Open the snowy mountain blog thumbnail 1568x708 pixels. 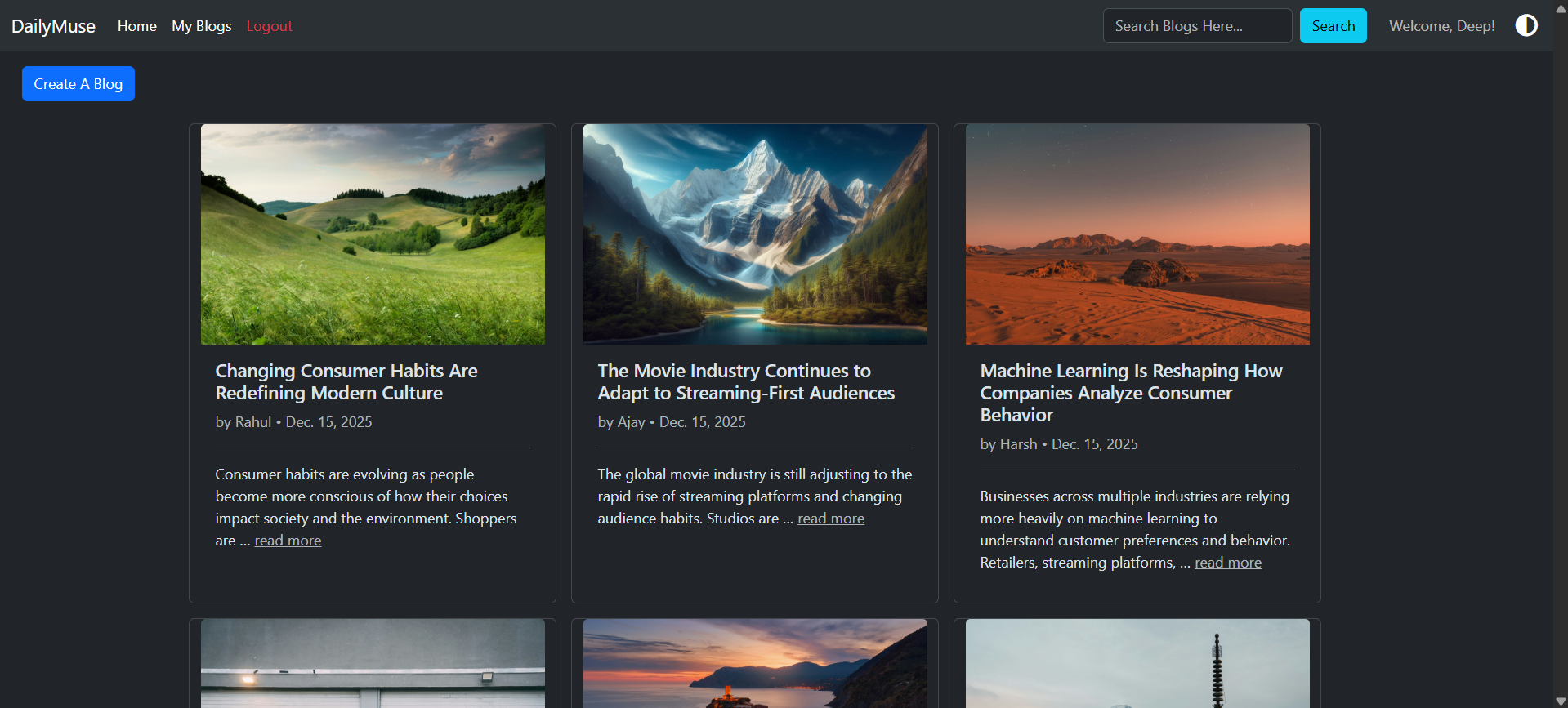(x=755, y=234)
